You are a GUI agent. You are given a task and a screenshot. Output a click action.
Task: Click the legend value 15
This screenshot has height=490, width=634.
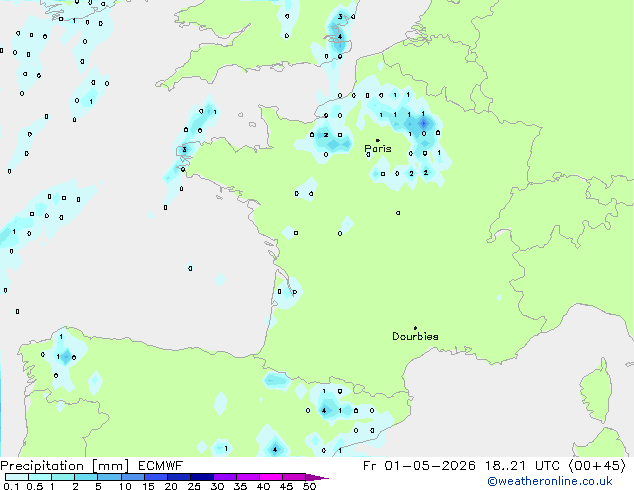[x=148, y=486]
